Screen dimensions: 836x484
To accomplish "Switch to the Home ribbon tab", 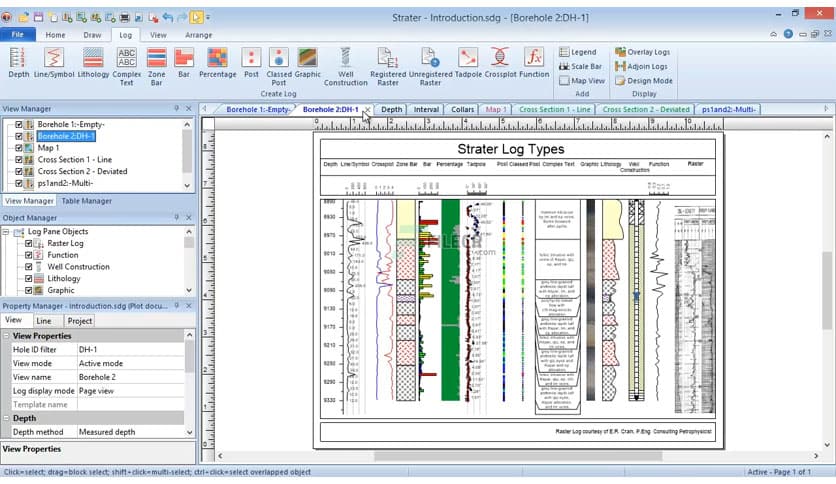I will pos(55,35).
